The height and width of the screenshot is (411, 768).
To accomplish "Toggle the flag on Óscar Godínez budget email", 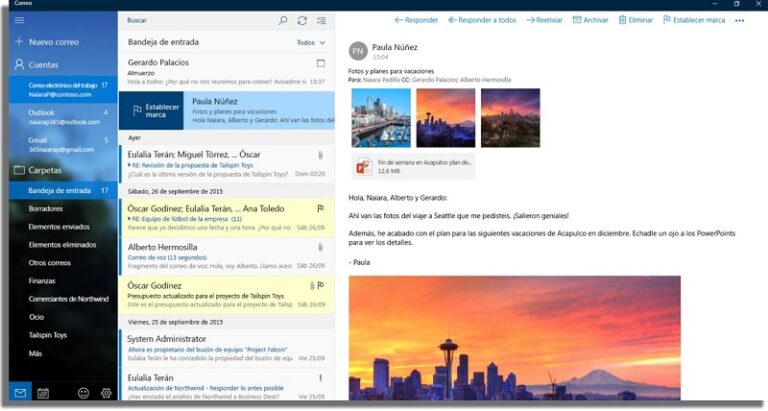I will 321,286.
